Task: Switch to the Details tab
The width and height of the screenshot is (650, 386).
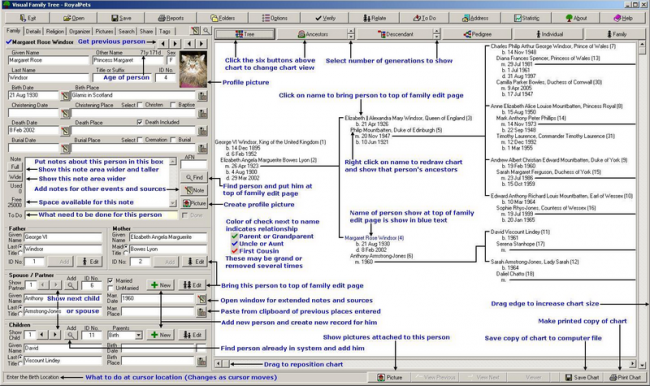Action: tap(33, 32)
